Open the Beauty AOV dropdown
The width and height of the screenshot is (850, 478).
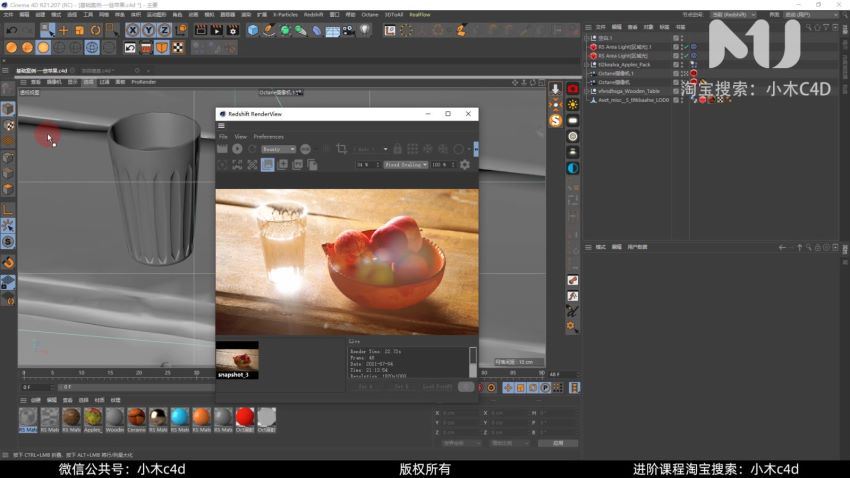coord(277,149)
